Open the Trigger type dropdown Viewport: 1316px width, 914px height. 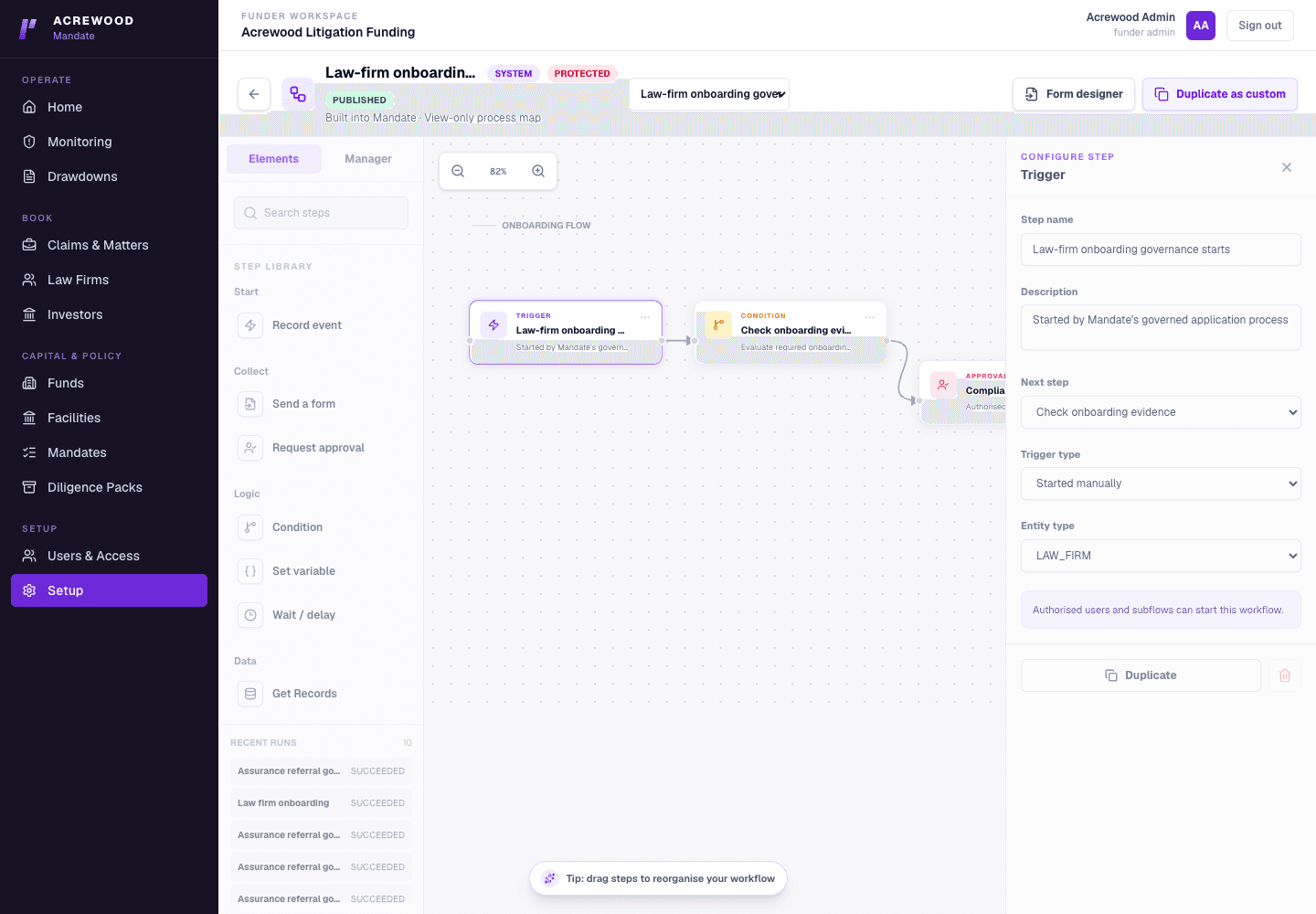click(1161, 484)
